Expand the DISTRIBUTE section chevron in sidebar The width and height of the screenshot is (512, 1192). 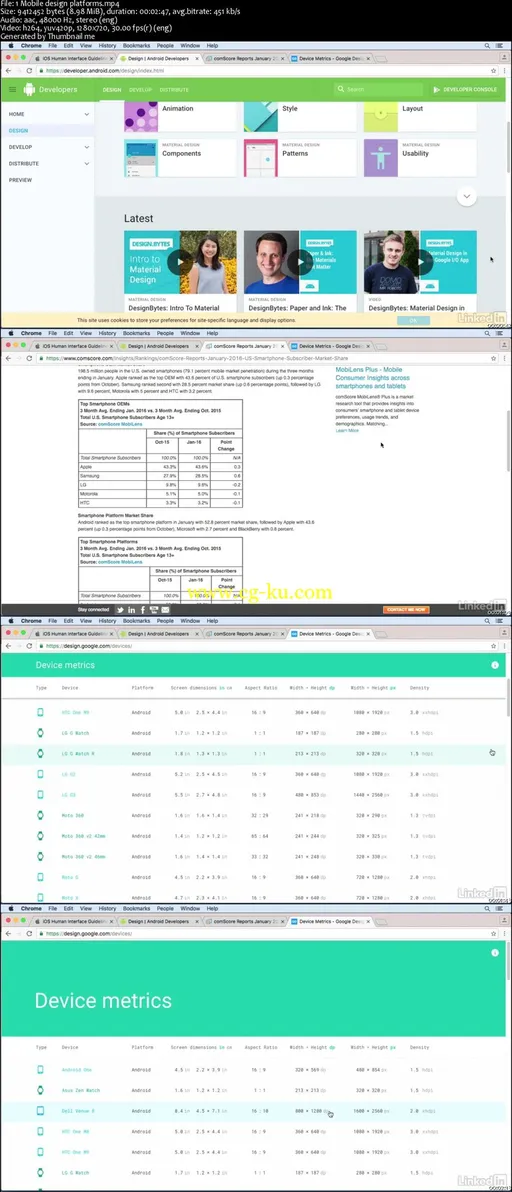[87, 163]
